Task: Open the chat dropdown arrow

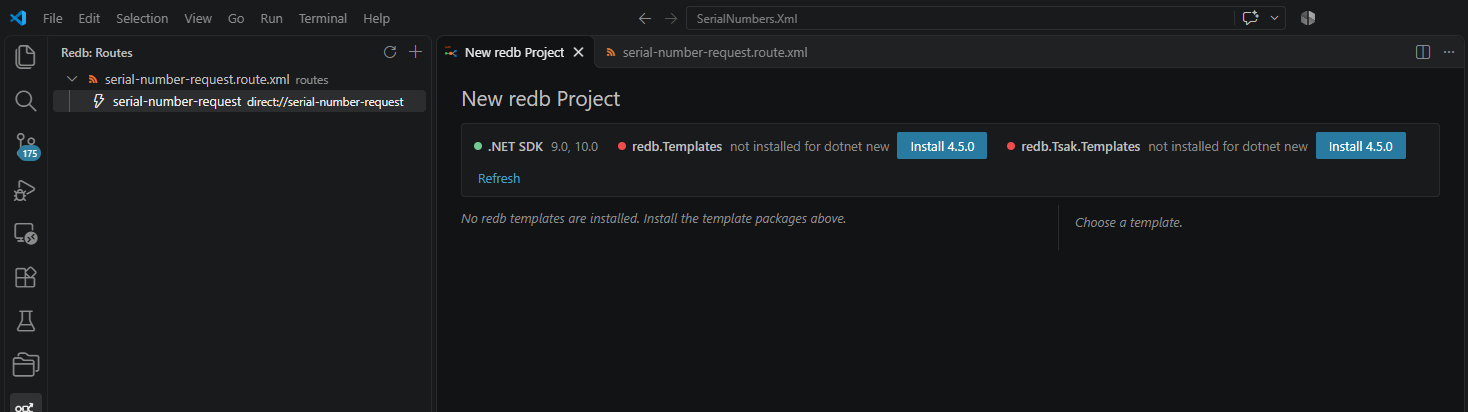Action: tap(1275, 18)
